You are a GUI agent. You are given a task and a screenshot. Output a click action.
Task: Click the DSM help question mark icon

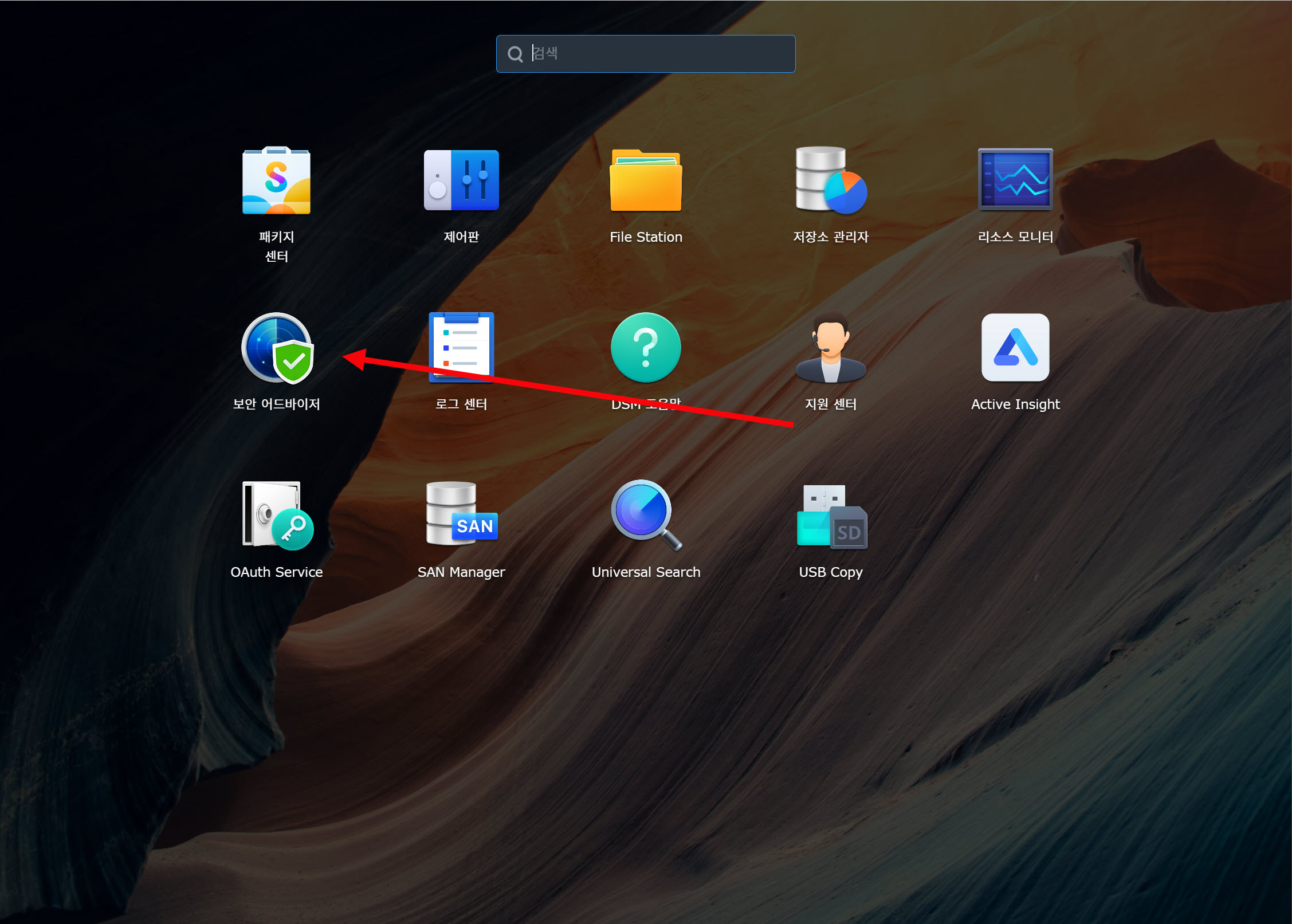tap(646, 348)
